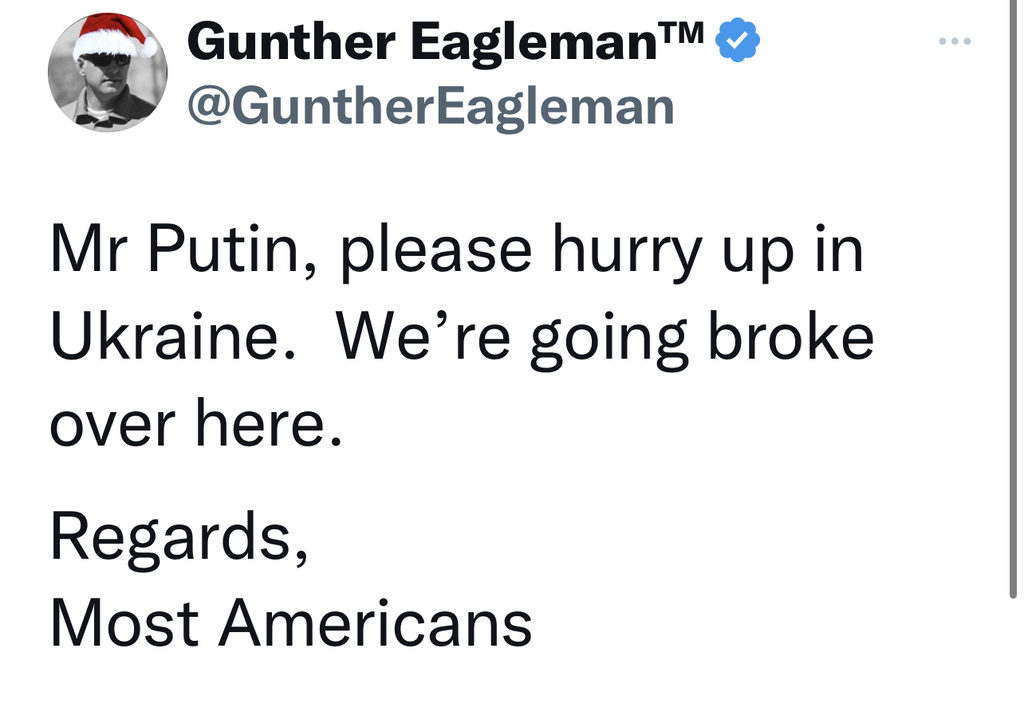Click the sunglasses in the profile photo
The image size is (1024, 719).
[x=104, y=60]
